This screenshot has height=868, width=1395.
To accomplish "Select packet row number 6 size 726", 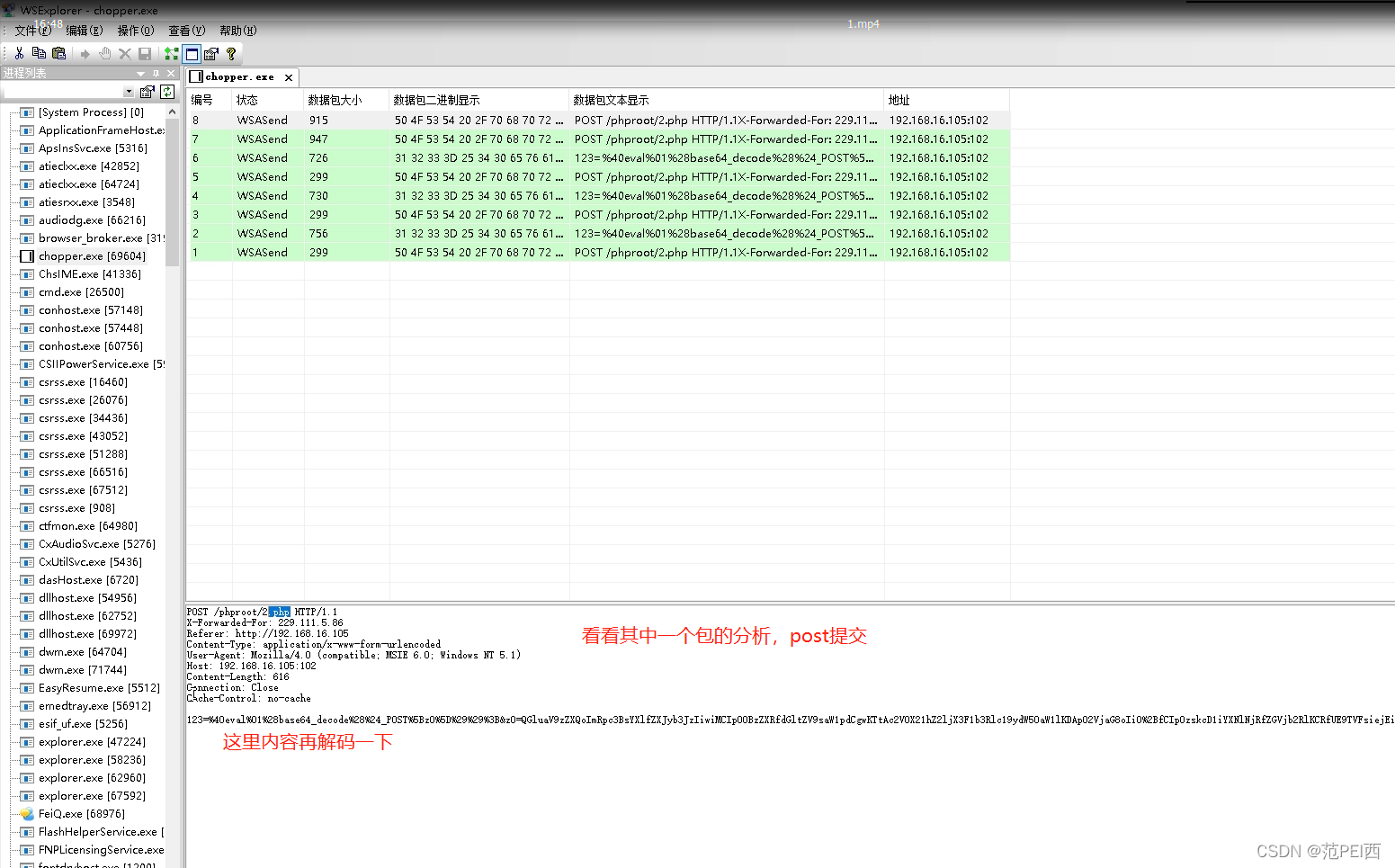I will pyautogui.click(x=598, y=158).
